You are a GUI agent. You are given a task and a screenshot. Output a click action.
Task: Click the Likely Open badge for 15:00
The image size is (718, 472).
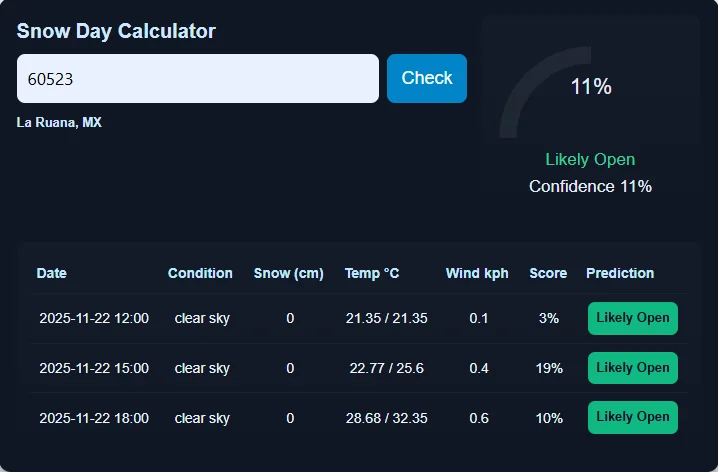632,367
